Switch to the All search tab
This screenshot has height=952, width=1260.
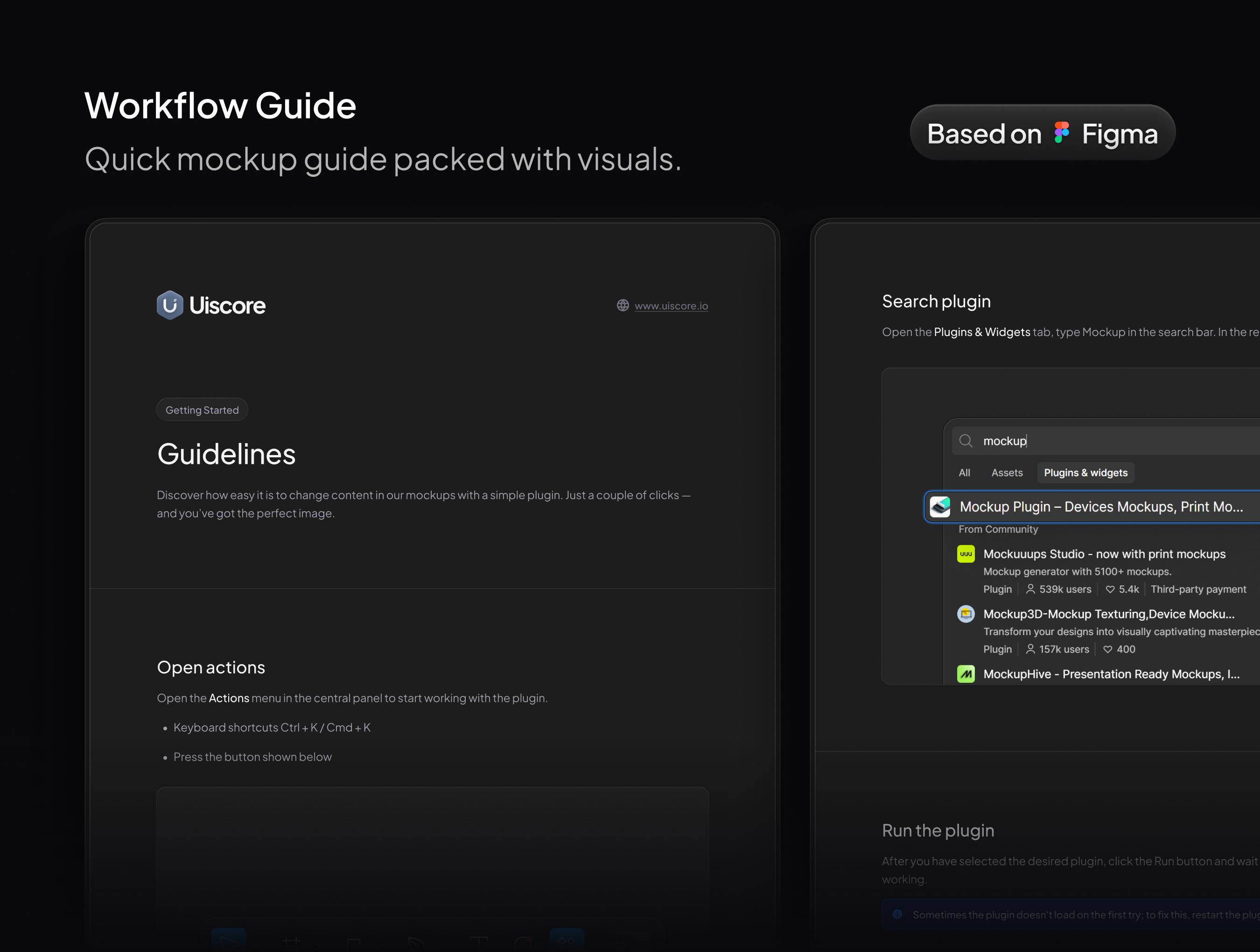965,473
